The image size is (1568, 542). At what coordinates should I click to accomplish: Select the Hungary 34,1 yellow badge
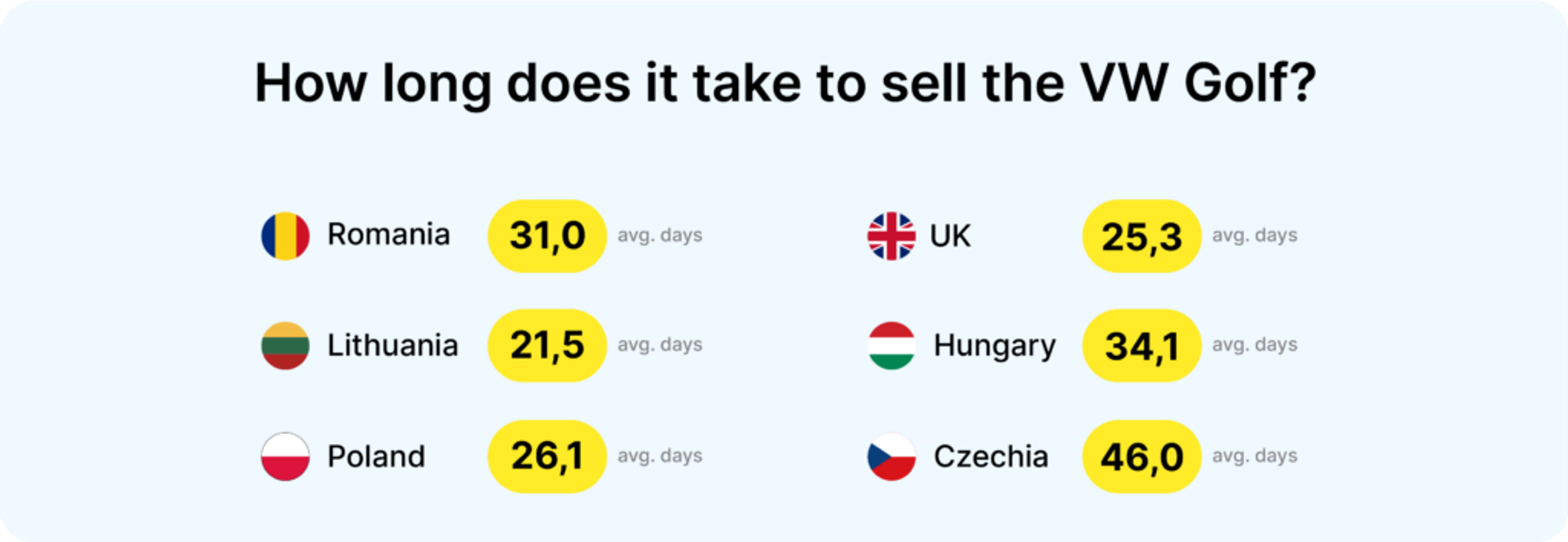[1141, 346]
